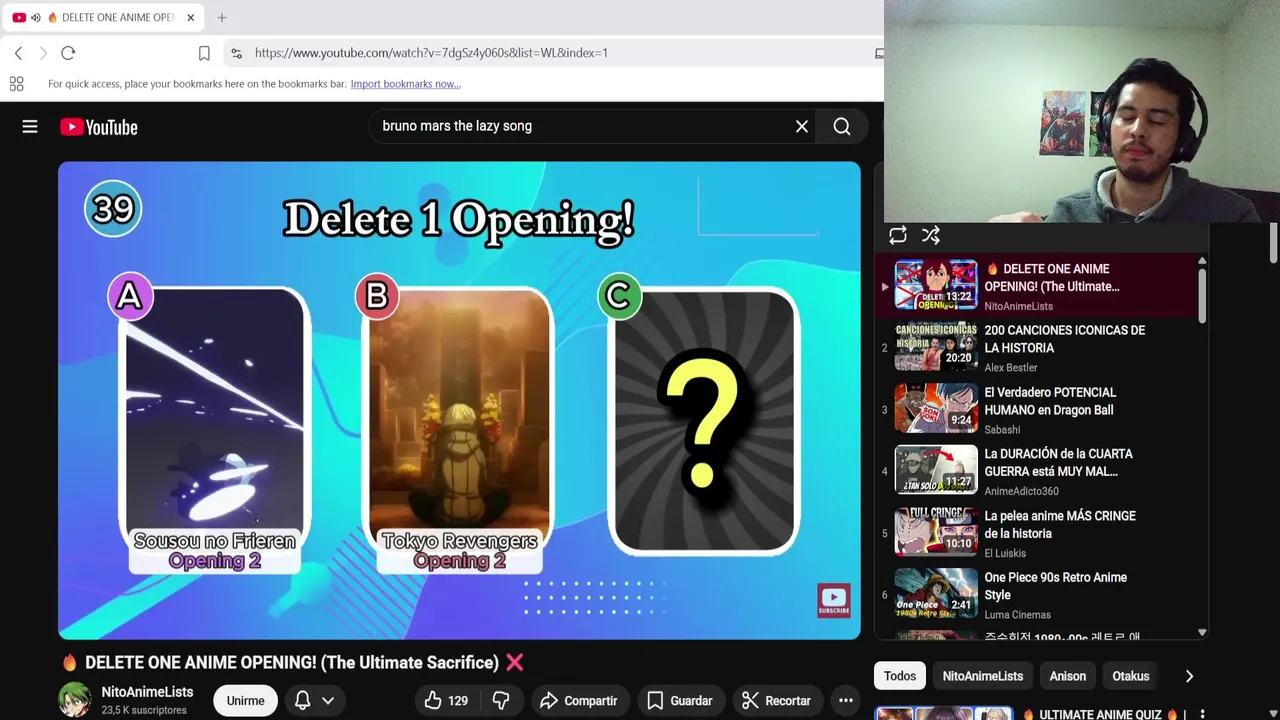1280x720 pixels.
Task: Like the video
Action: click(446, 701)
